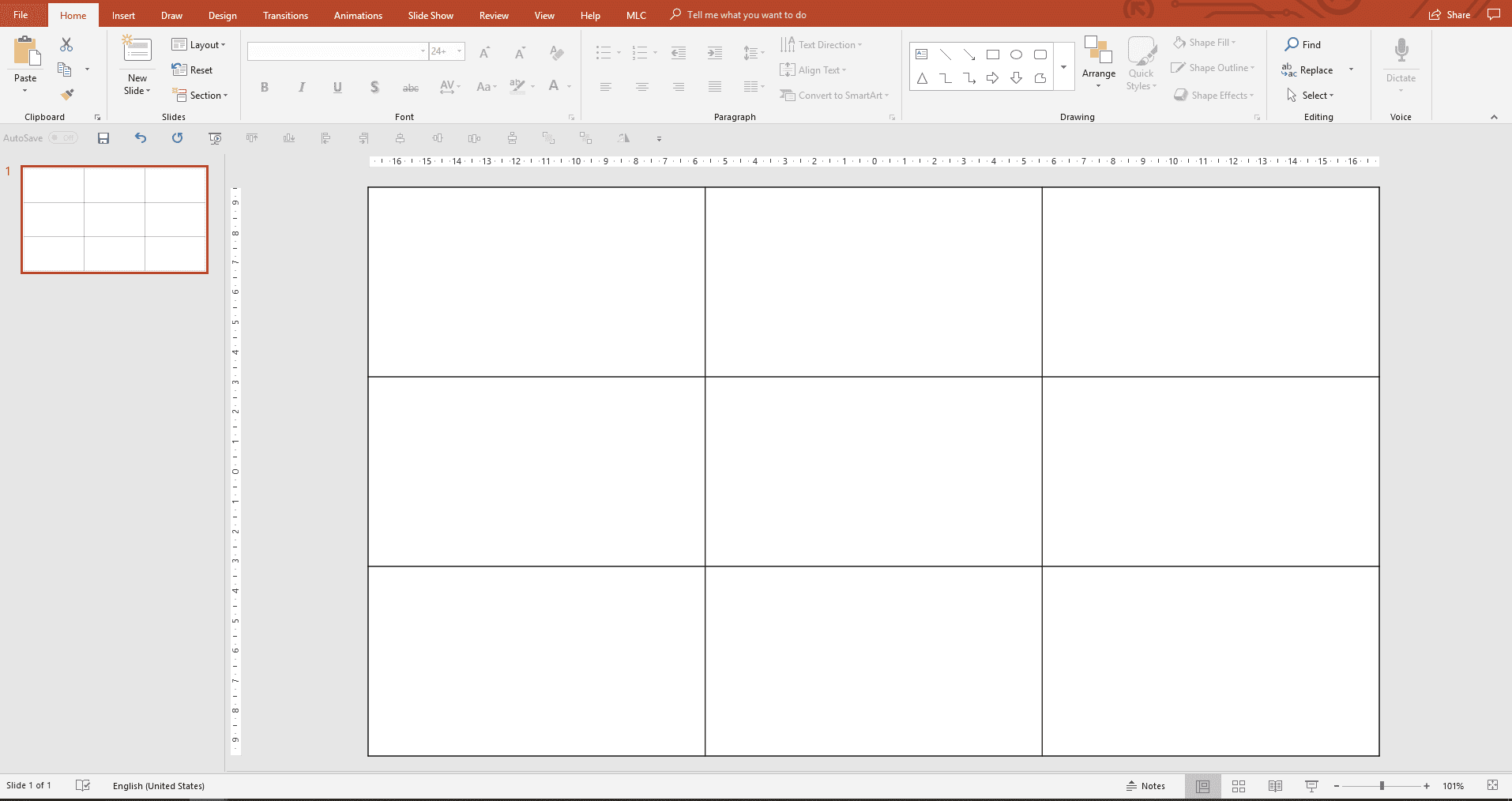Select the Oval shape tool
This screenshot has height=801, width=1512.
coord(1017,54)
